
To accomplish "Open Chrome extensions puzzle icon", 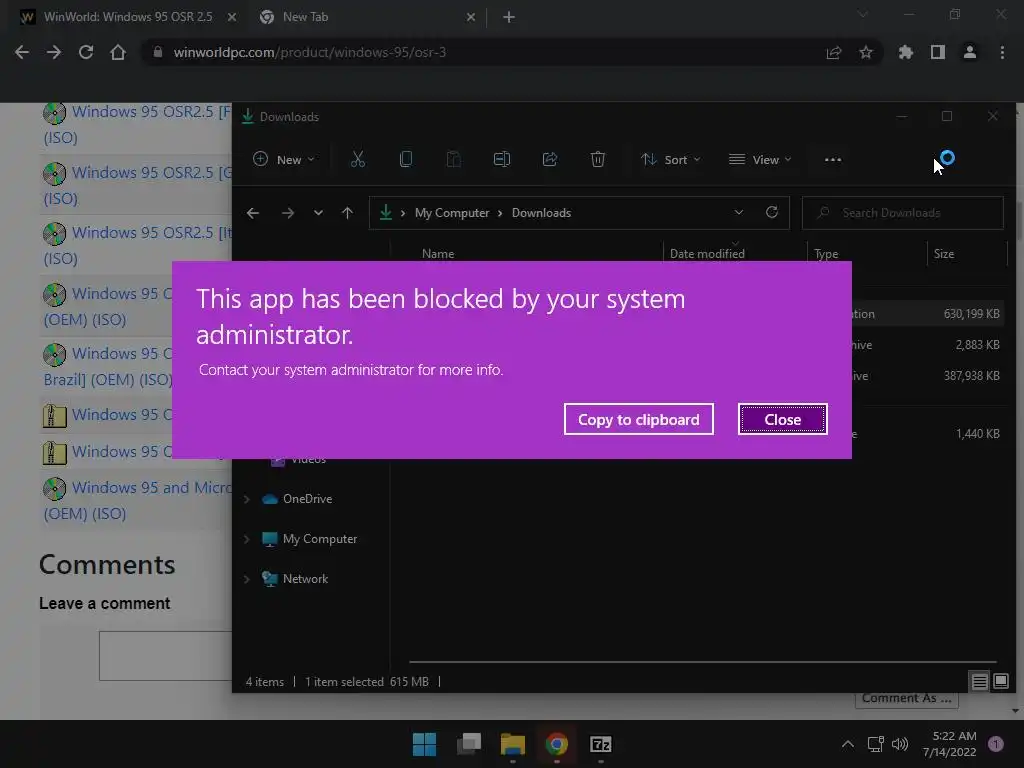I will coord(906,52).
